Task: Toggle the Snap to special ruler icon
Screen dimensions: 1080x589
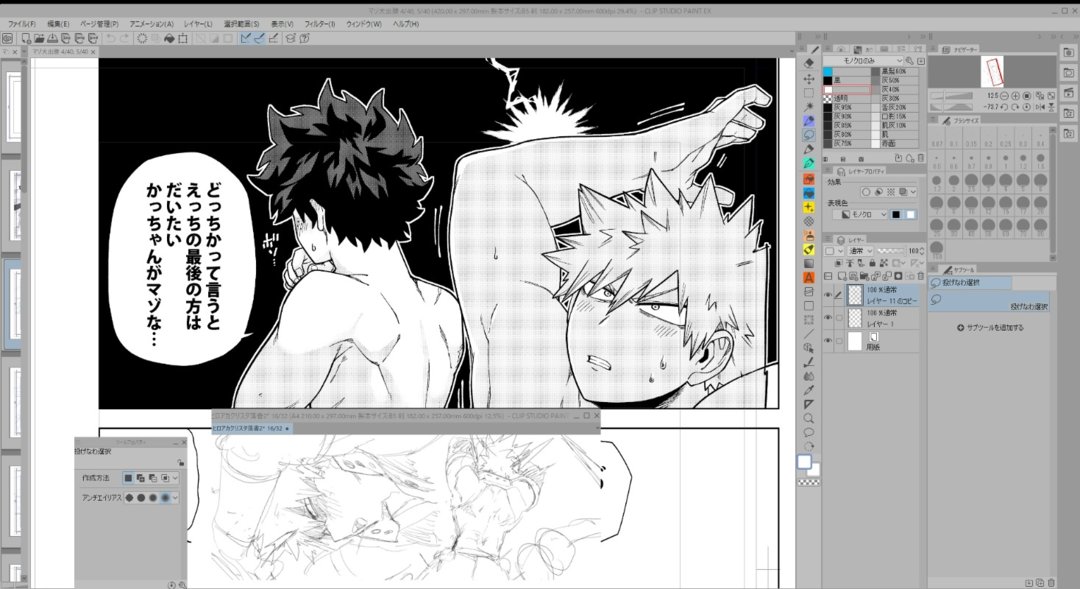Action: click(259, 39)
